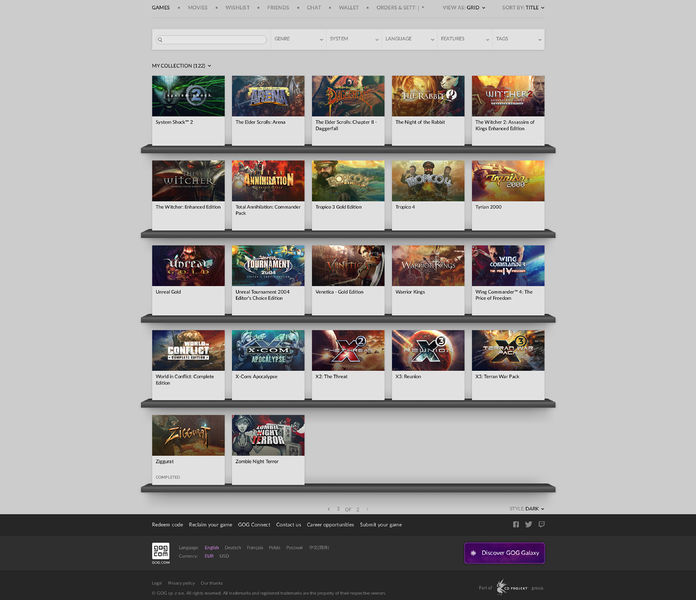Open the Our thanks footer link

(x=212, y=583)
